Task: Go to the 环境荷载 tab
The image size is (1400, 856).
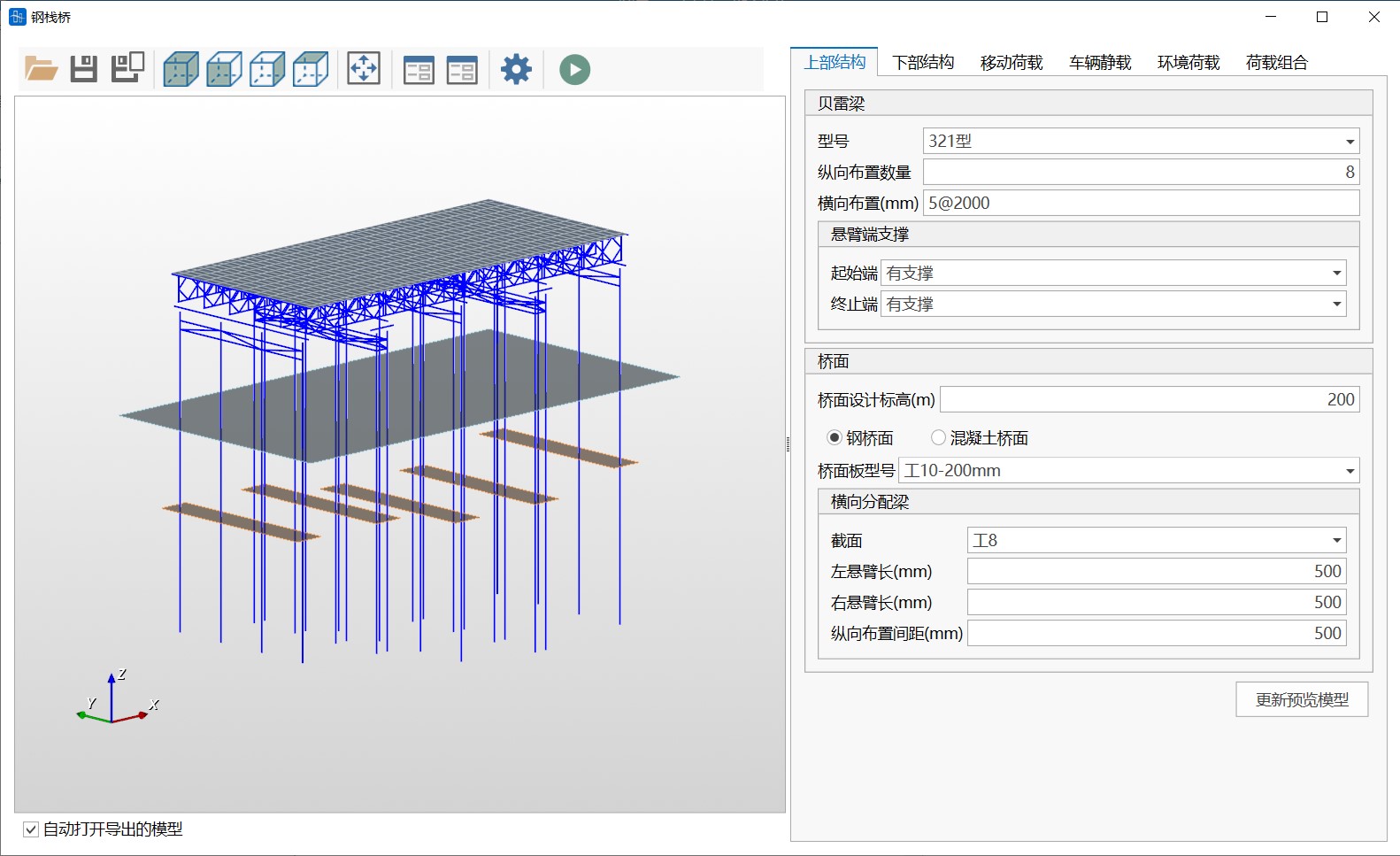Action: click(x=1188, y=63)
